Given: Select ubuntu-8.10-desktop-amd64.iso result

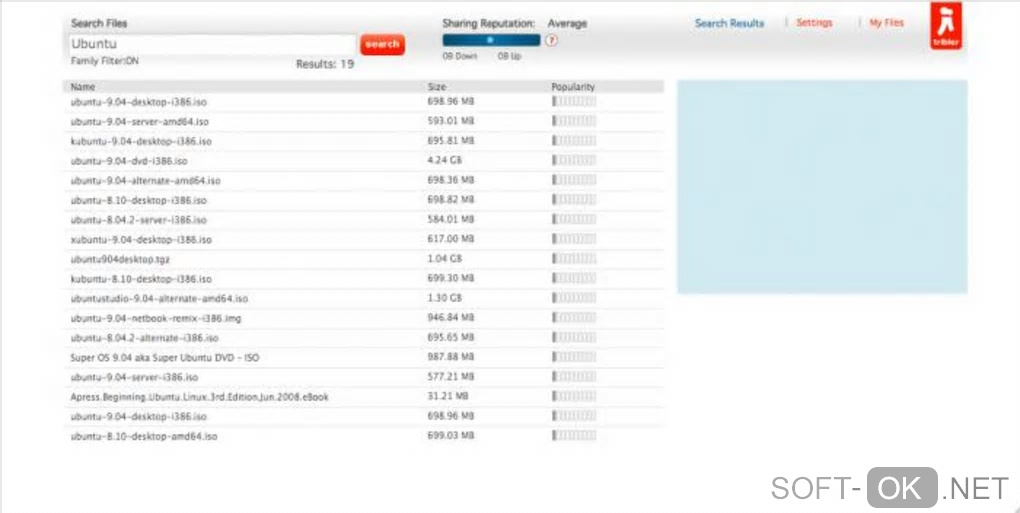Looking at the screenshot, I should 363,436.
